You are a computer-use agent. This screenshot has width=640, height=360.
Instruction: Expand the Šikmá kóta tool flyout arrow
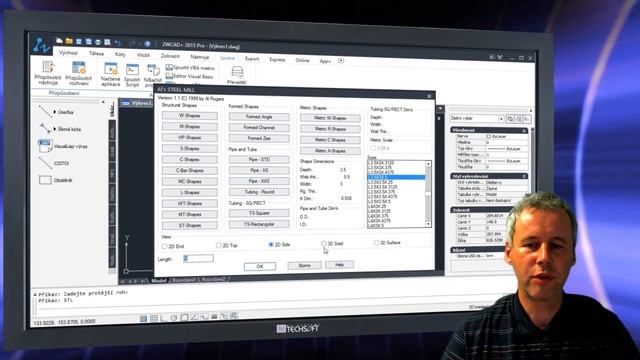(x=55, y=129)
